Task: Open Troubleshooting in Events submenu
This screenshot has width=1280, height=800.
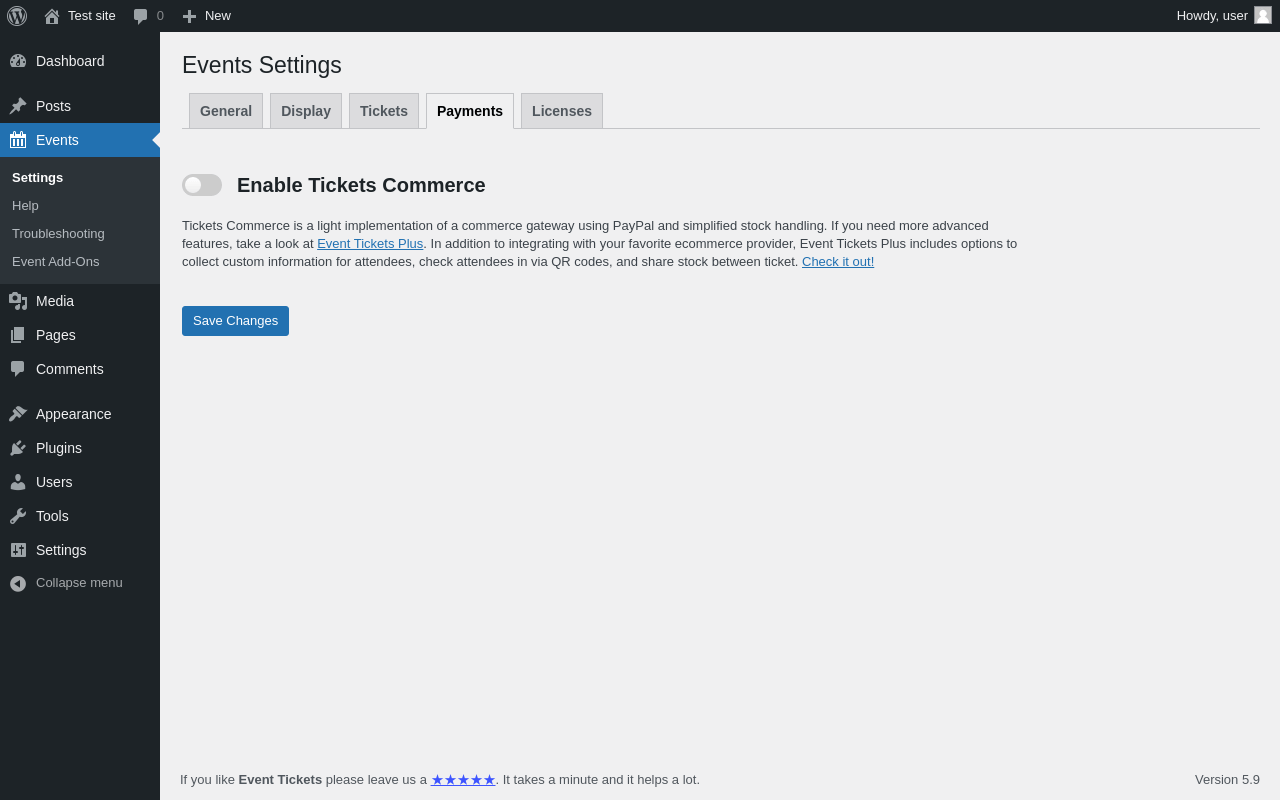Action: pos(58,234)
